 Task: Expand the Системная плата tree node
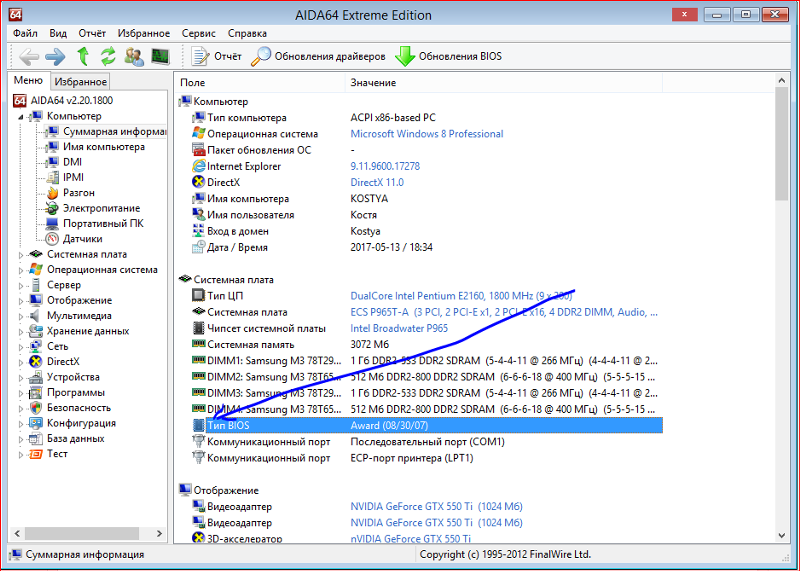click(21, 255)
